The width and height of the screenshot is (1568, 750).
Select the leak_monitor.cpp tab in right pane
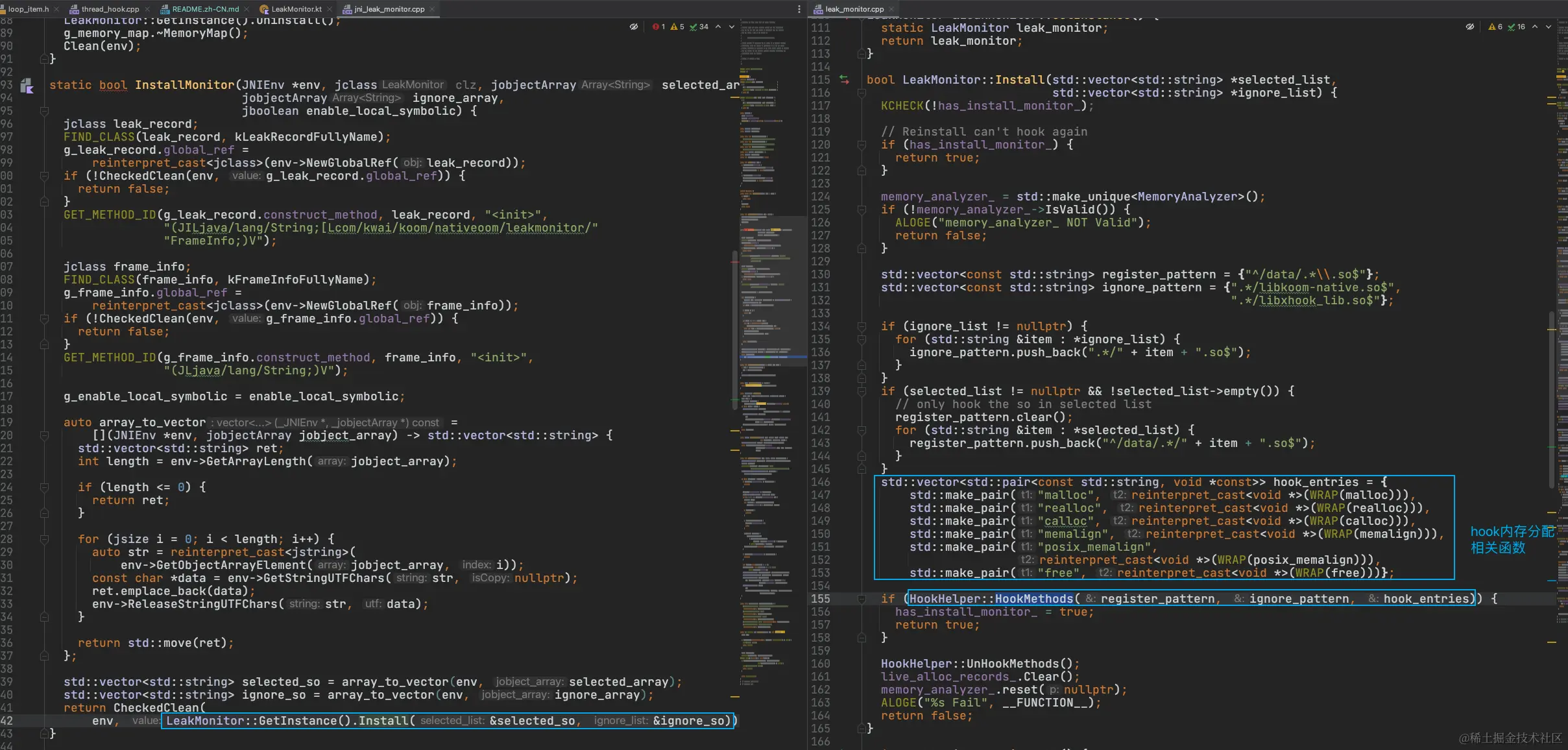(x=854, y=9)
